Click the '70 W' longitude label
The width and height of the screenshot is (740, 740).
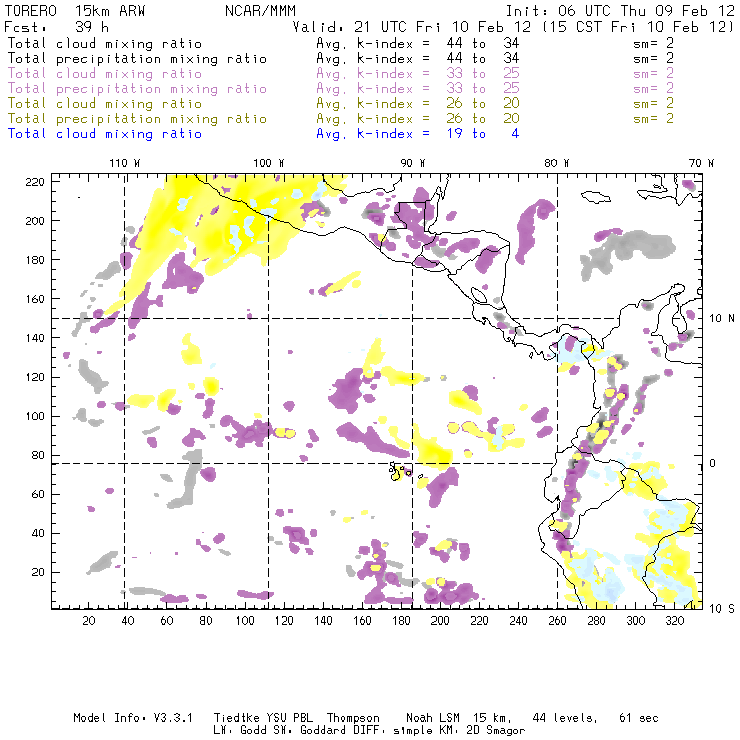tap(701, 163)
